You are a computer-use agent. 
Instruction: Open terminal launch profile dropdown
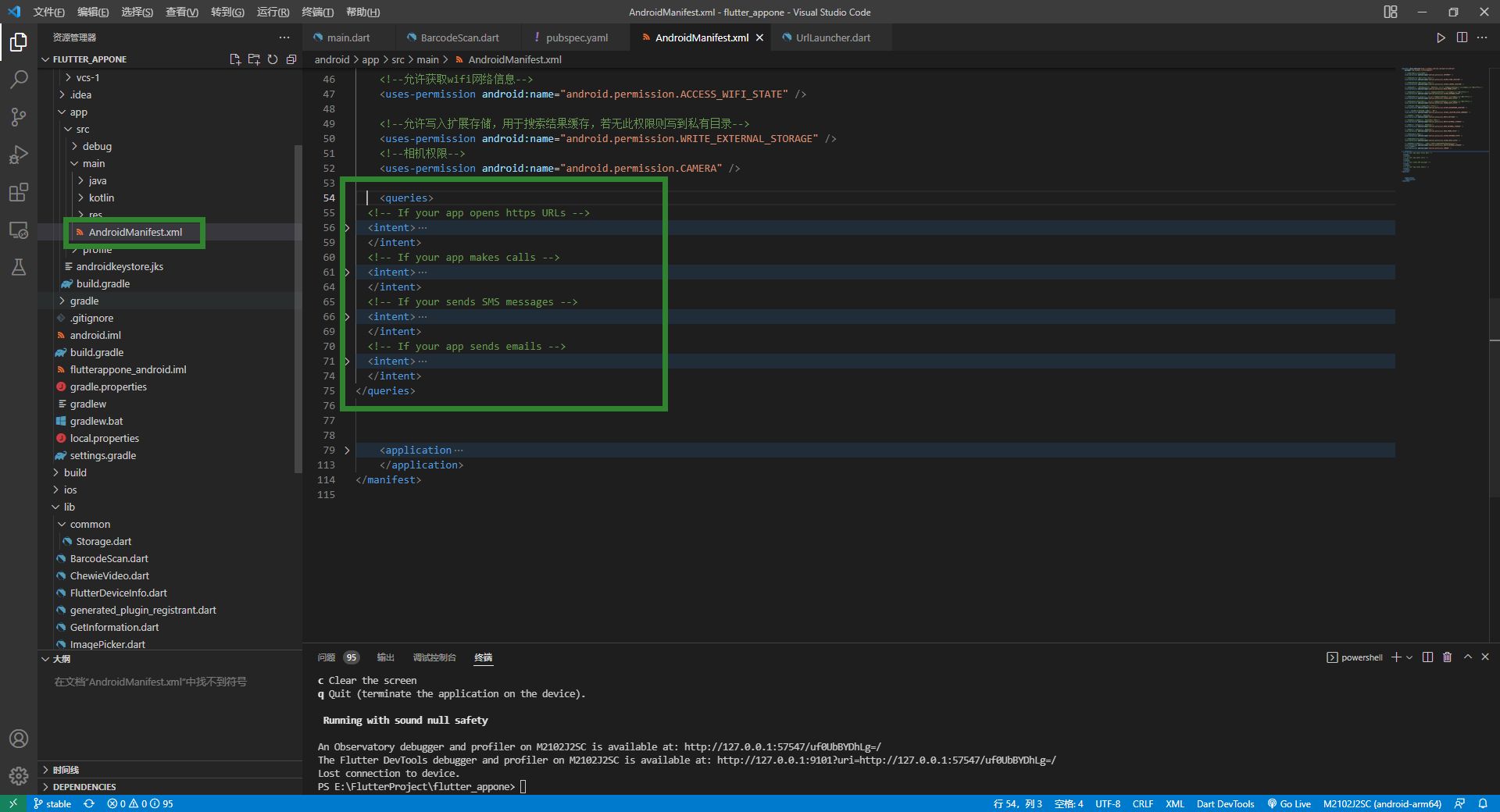coord(1409,657)
